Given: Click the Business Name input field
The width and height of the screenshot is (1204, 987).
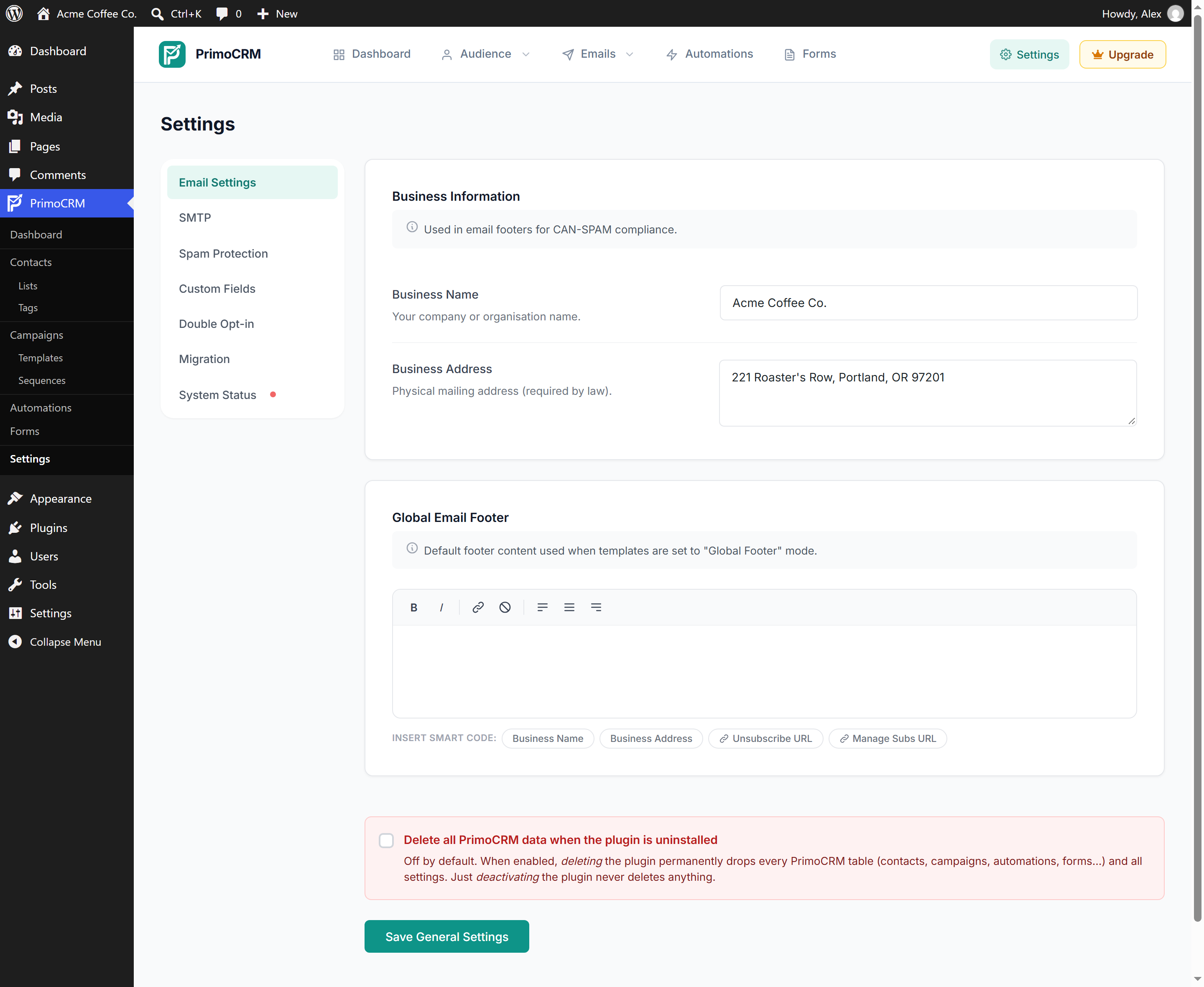Looking at the screenshot, I should pos(929,303).
